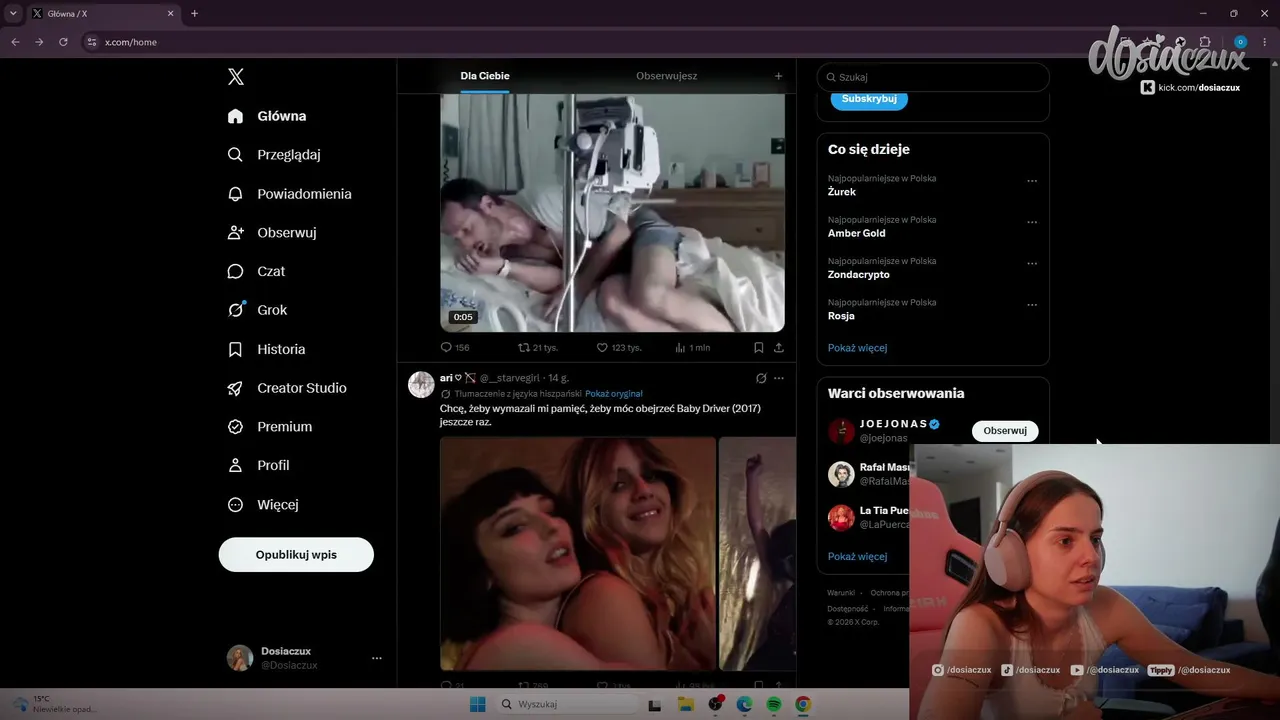Screen dimensions: 1280x720
Task: Open the Baby Driver photo of two women
Action: pos(578,553)
